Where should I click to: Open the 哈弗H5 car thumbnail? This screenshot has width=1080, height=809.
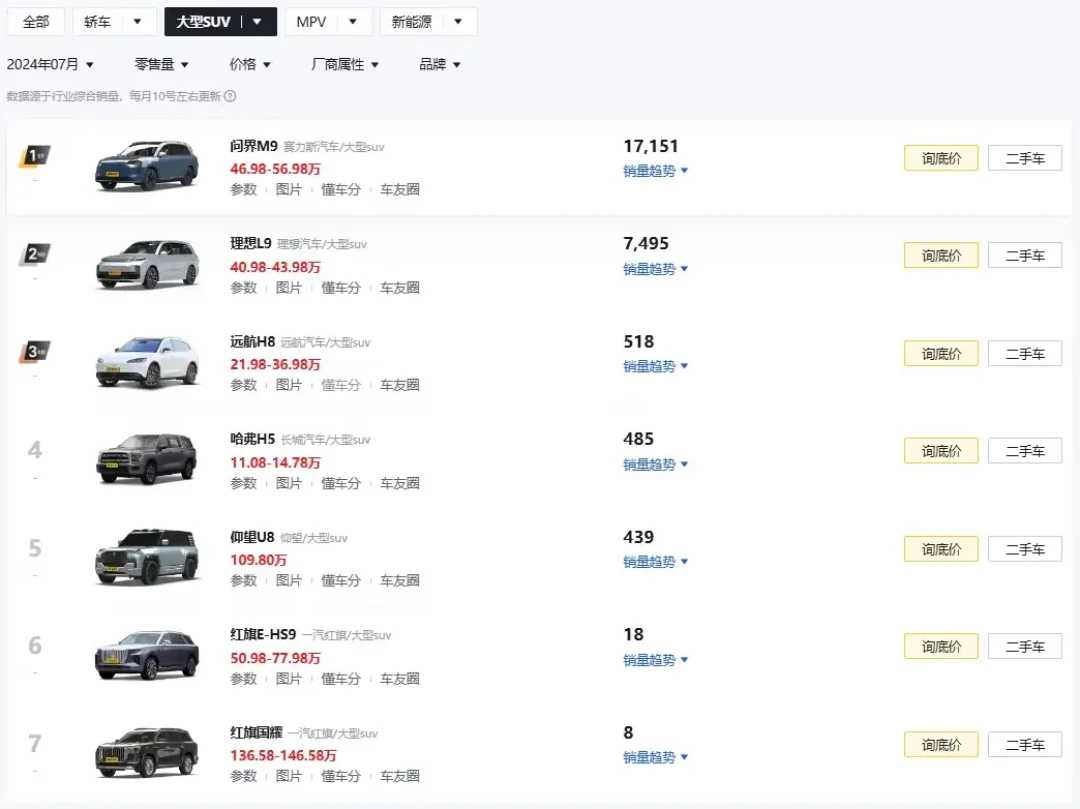147,459
